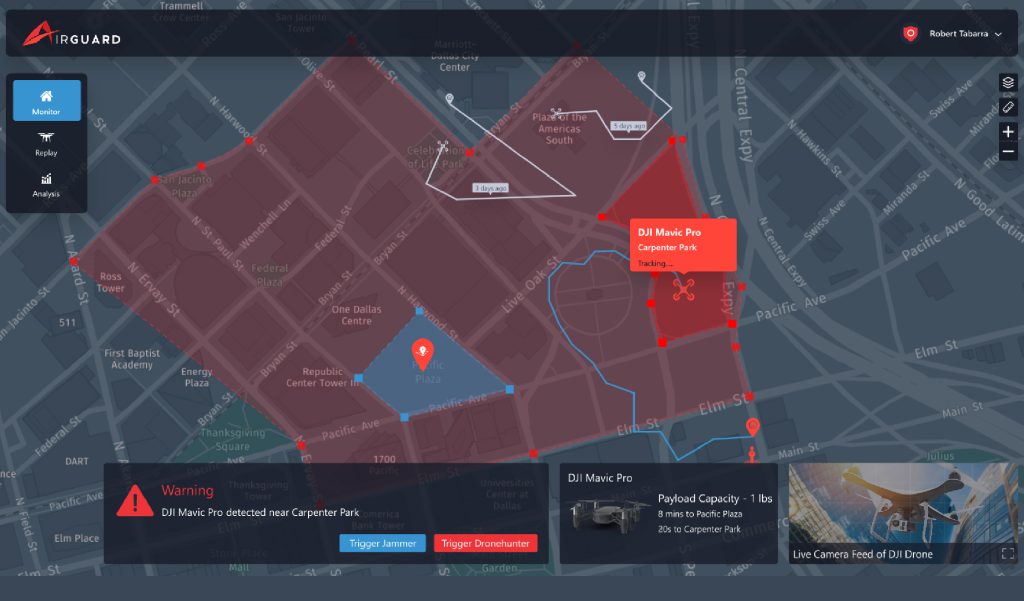Click the "Energy Plaza" map label
This screenshot has width=1024, height=601.
coord(197,377)
